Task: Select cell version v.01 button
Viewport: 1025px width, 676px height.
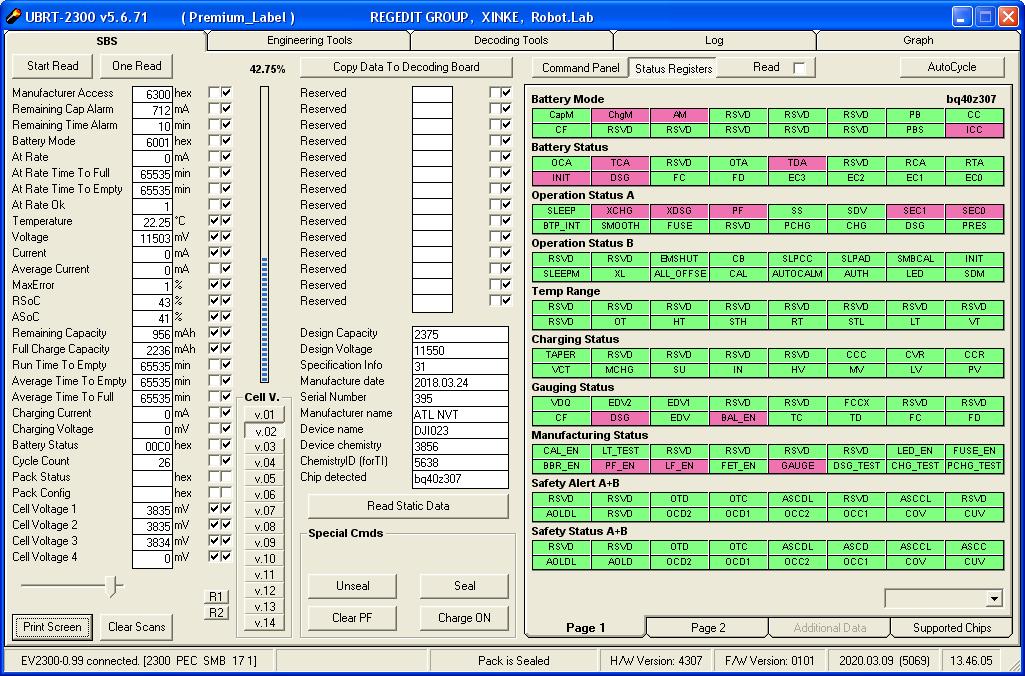Action: 265,415
